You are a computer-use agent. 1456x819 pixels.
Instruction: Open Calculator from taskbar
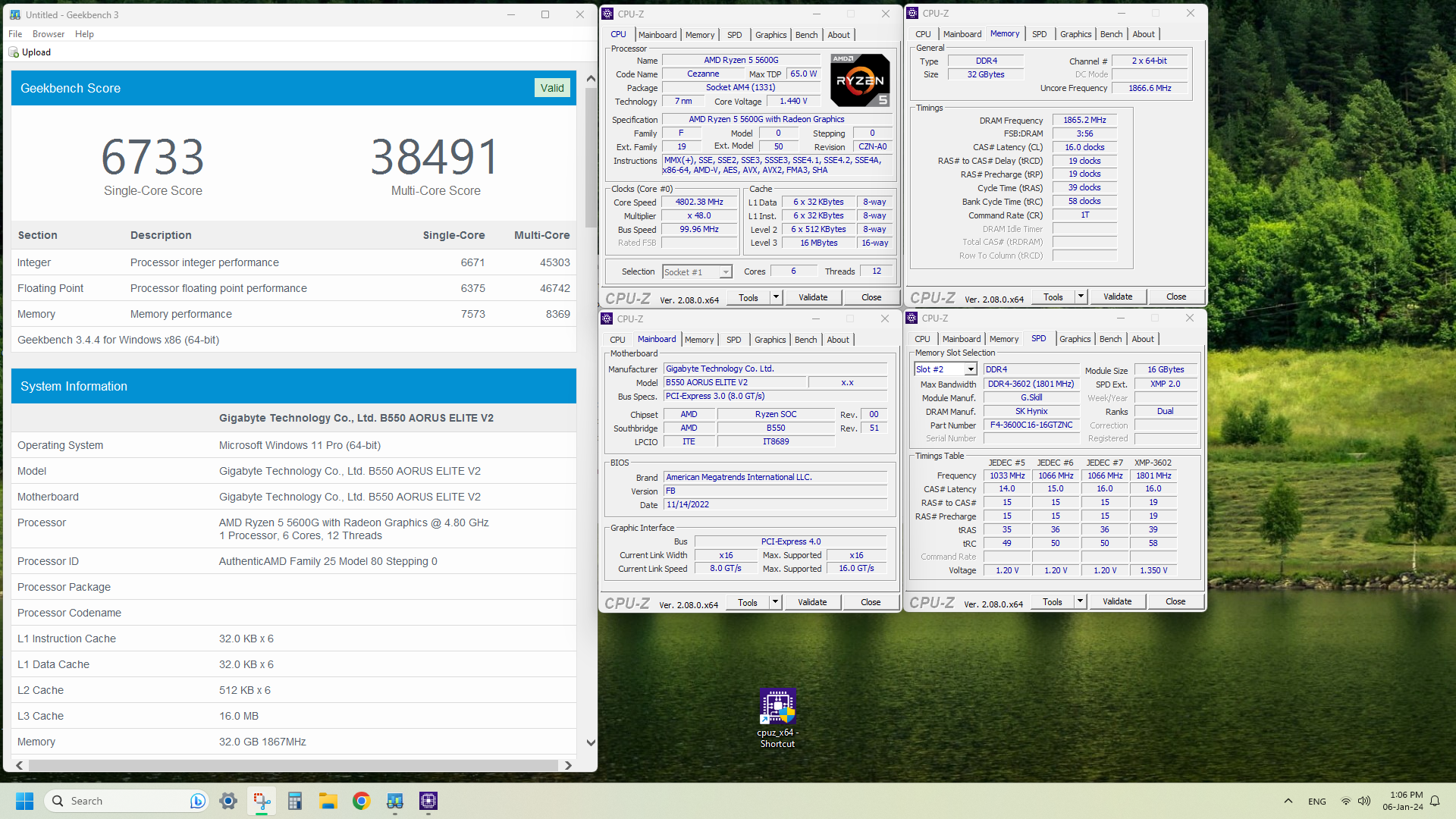295,801
